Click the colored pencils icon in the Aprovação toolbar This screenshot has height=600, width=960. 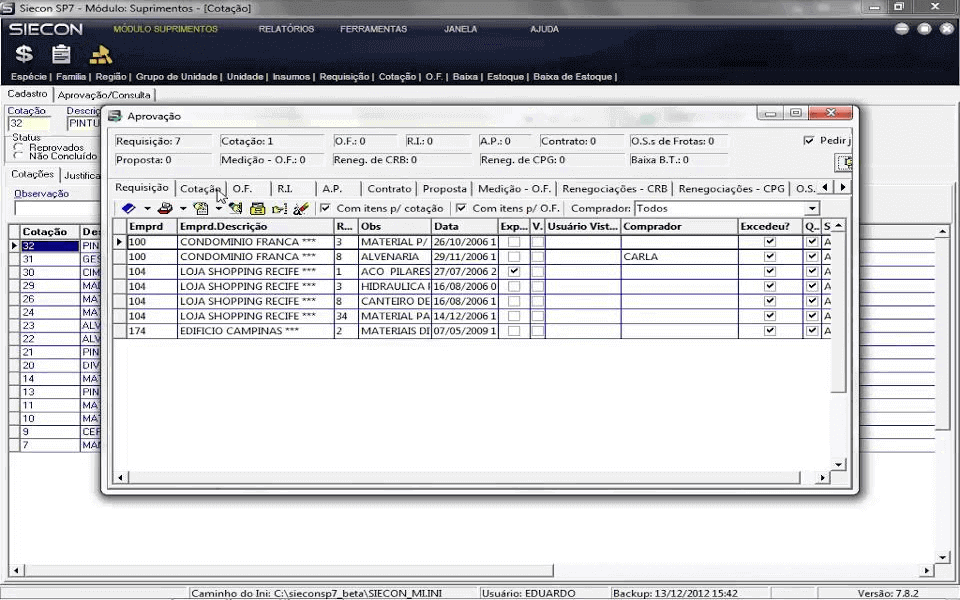[x=301, y=208]
